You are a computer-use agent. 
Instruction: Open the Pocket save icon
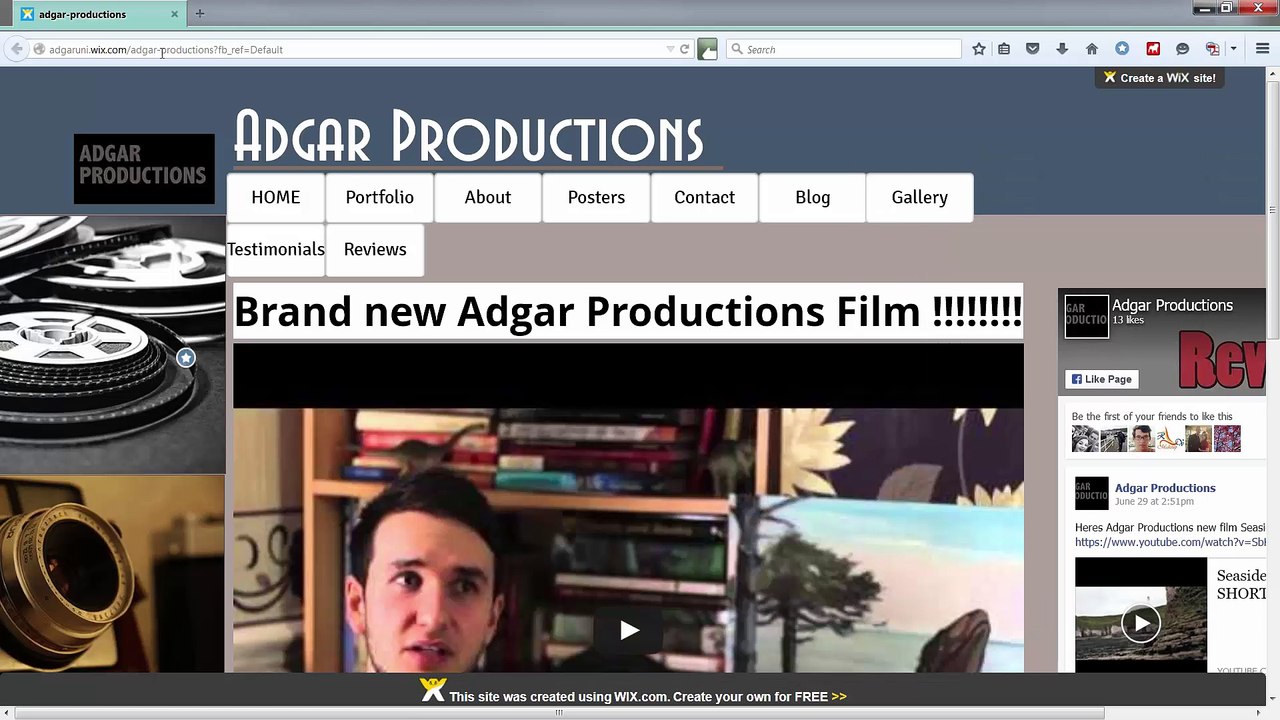pos(1033,49)
